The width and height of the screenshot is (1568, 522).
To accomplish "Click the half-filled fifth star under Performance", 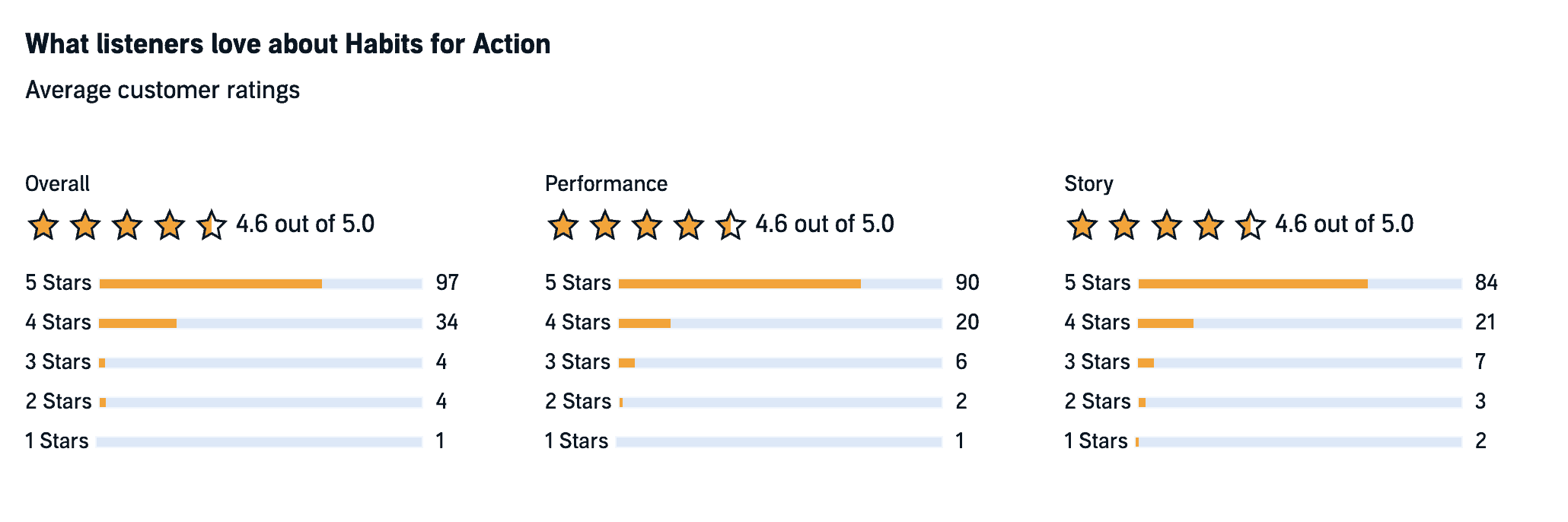I will 731,226.
